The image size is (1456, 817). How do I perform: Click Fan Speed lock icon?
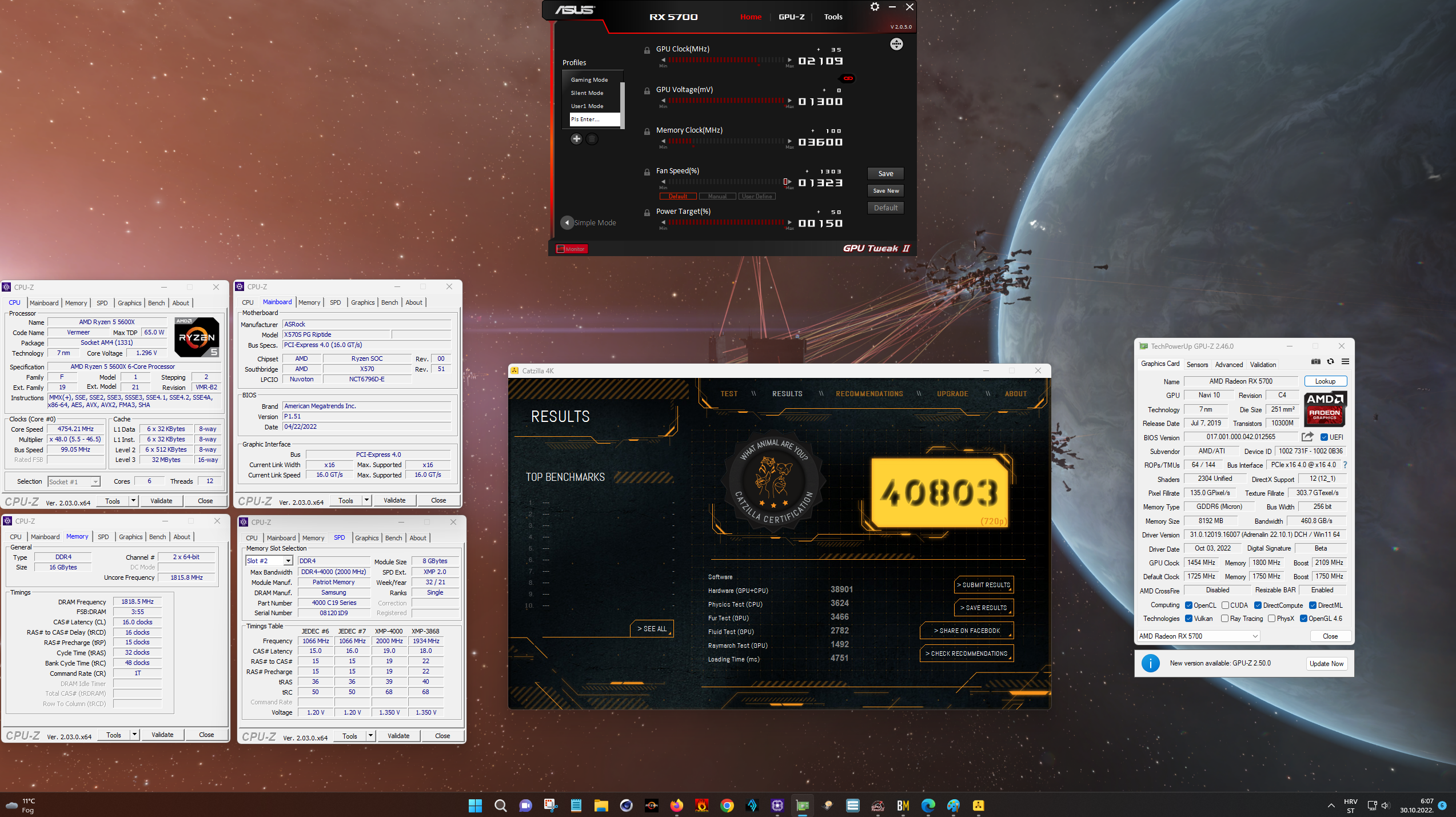(647, 172)
